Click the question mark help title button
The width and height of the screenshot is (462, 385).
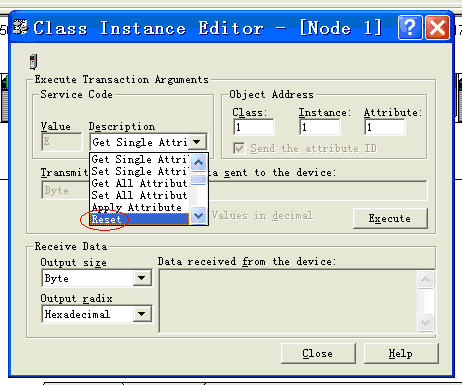410,28
